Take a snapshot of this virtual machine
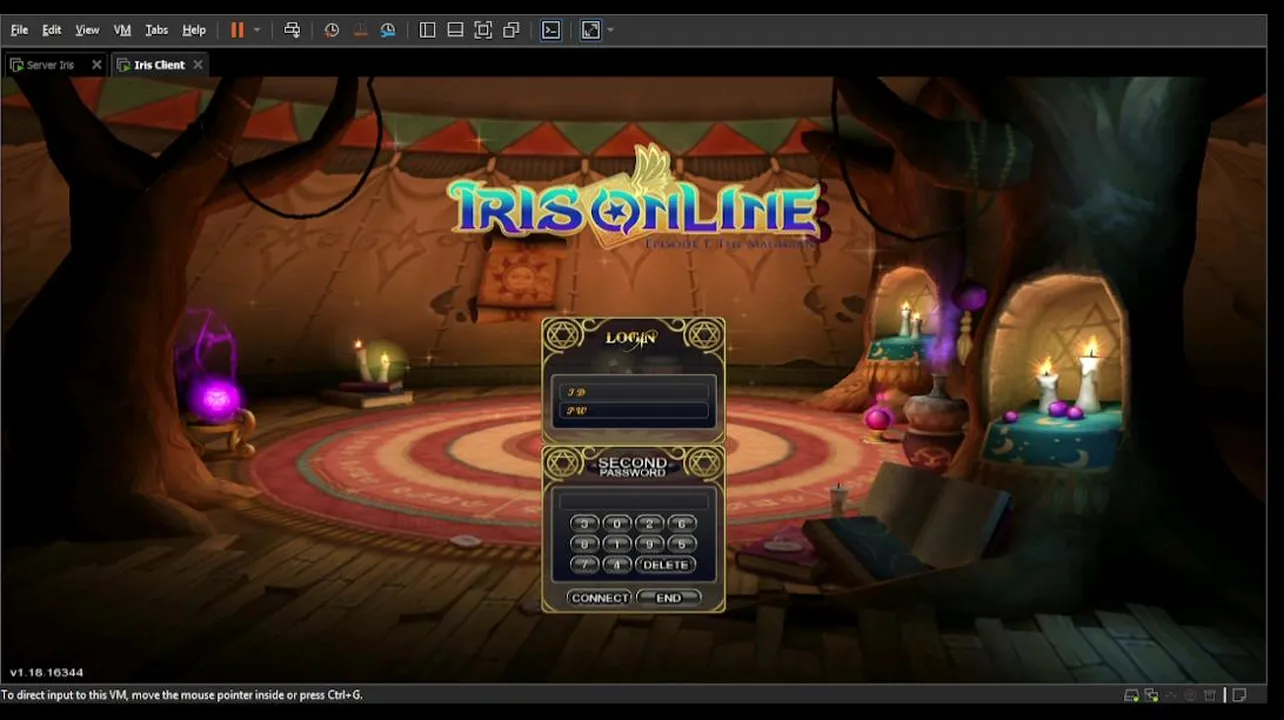This screenshot has height=720, width=1284. pos(332,30)
